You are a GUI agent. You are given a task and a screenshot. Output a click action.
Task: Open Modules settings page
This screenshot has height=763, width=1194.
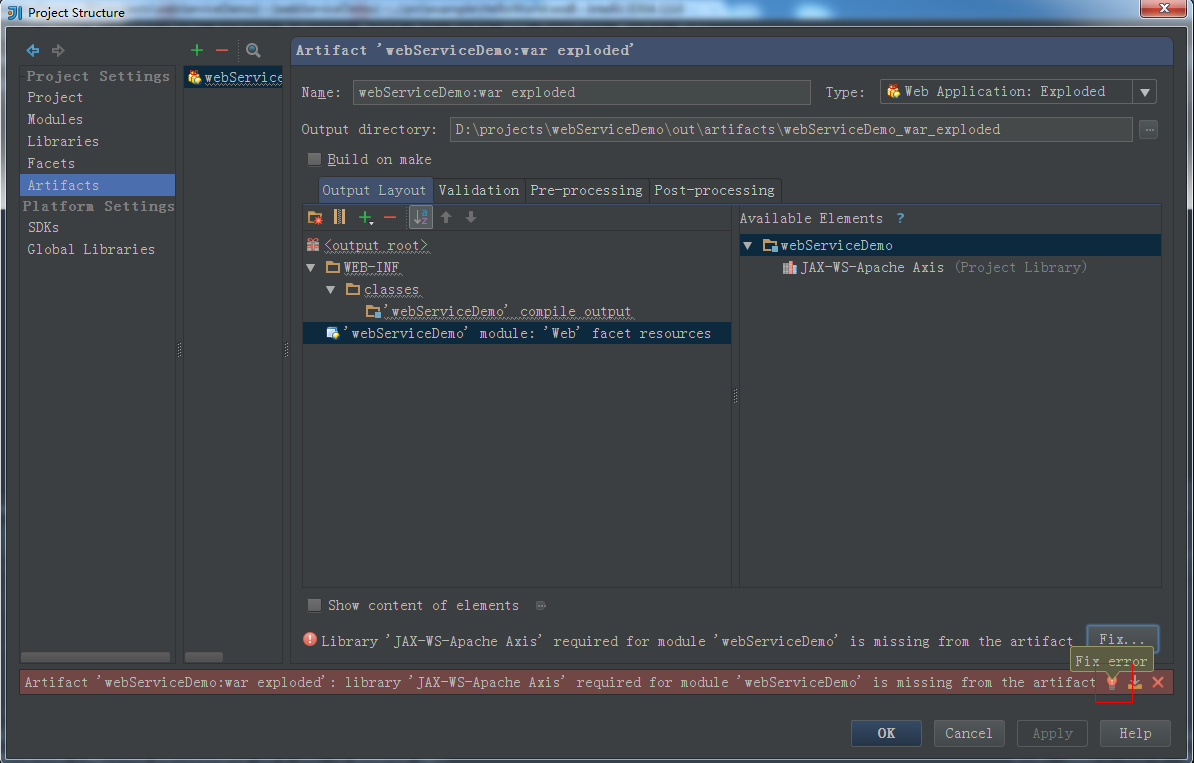[x=97, y=120]
